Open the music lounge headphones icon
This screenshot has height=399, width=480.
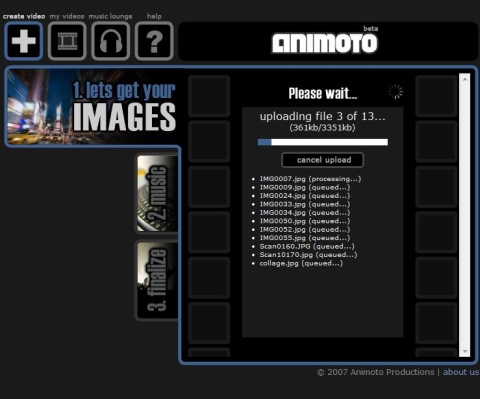tap(111, 41)
